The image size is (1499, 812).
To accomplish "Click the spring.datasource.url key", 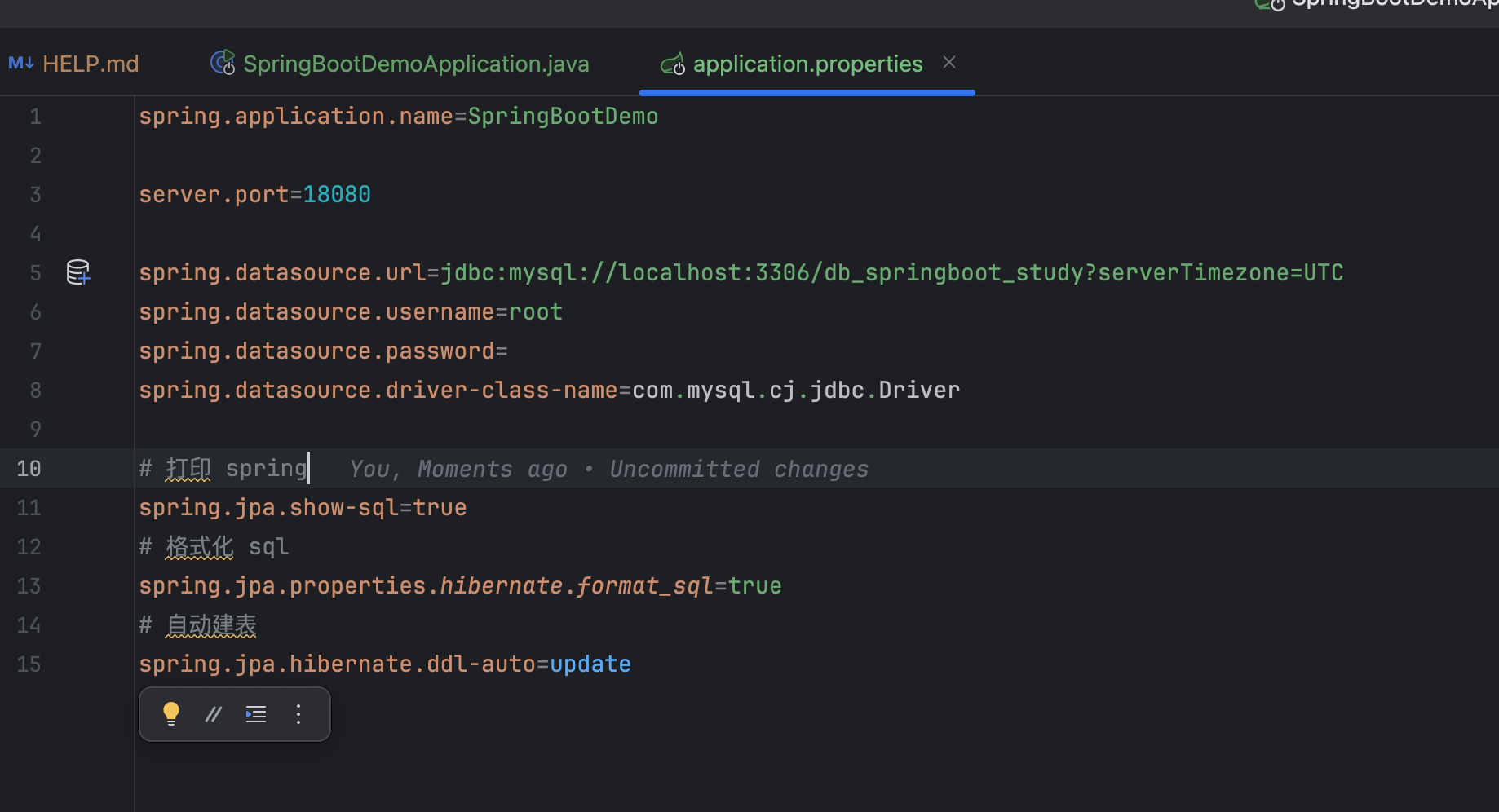I will click(282, 273).
